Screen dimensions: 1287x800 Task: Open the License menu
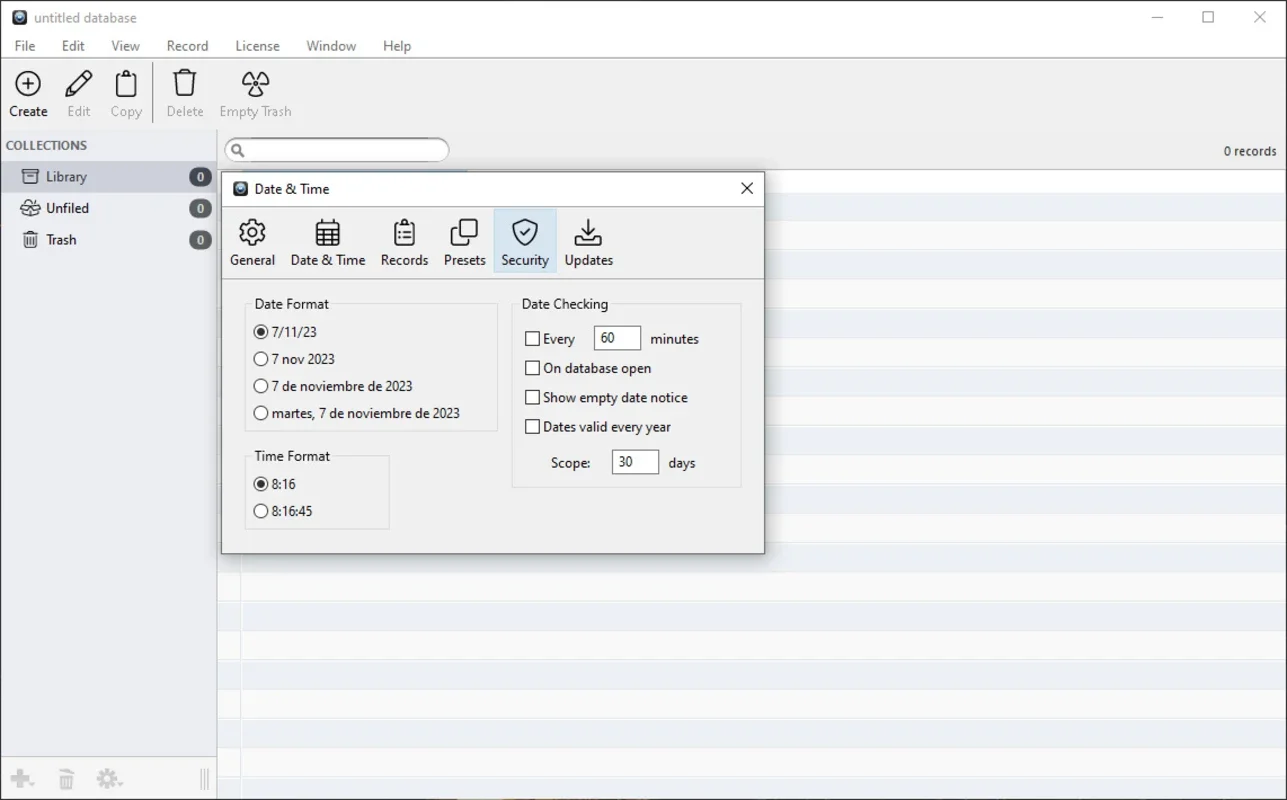(x=257, y=46)
